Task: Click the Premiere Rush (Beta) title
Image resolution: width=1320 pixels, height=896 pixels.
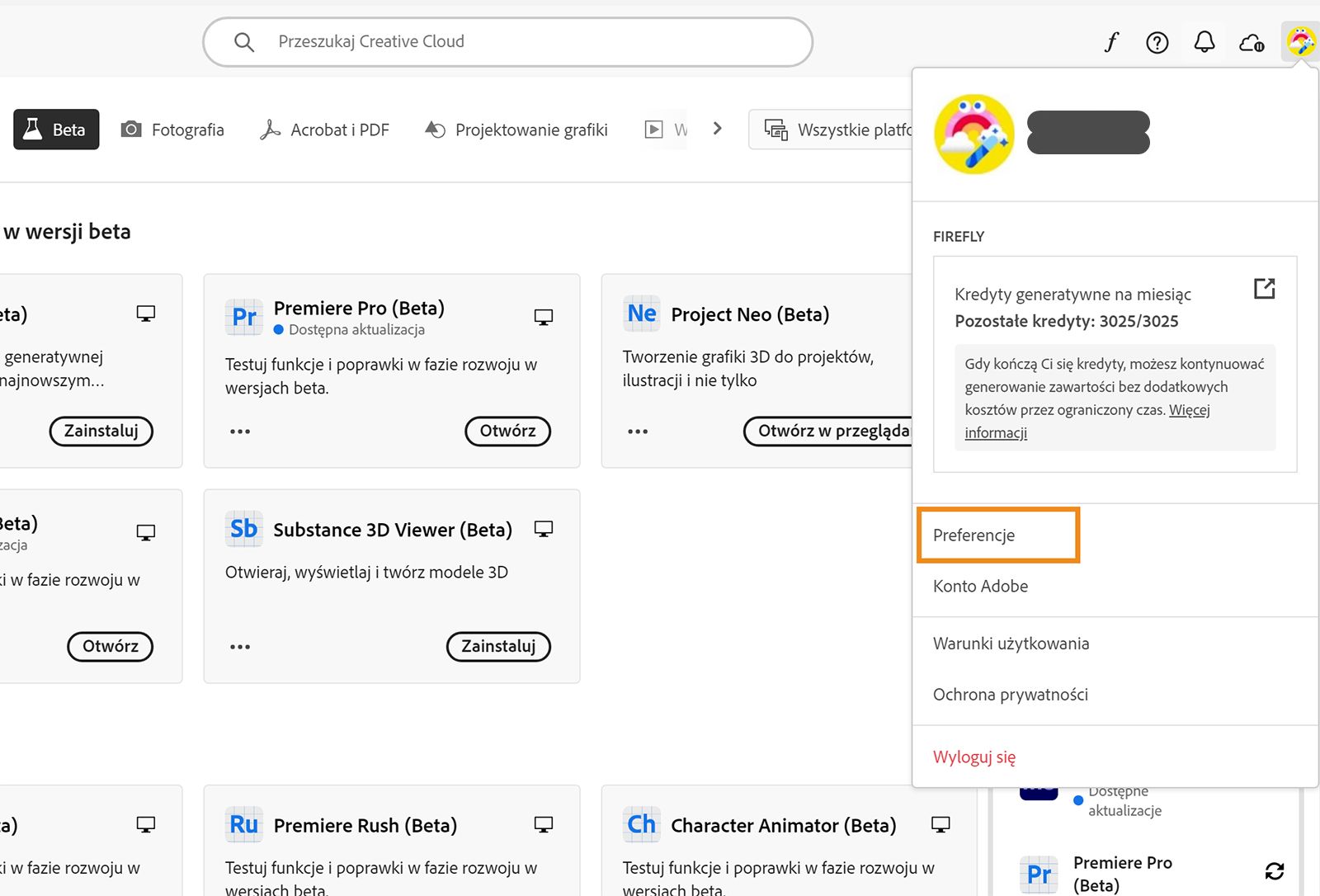Action: pyautogui.click(x=365, y=825)
